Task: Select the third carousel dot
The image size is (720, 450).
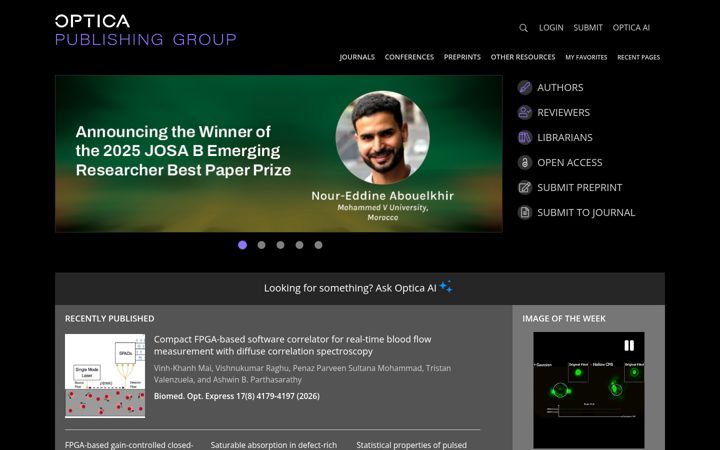Action: point(281,245)
